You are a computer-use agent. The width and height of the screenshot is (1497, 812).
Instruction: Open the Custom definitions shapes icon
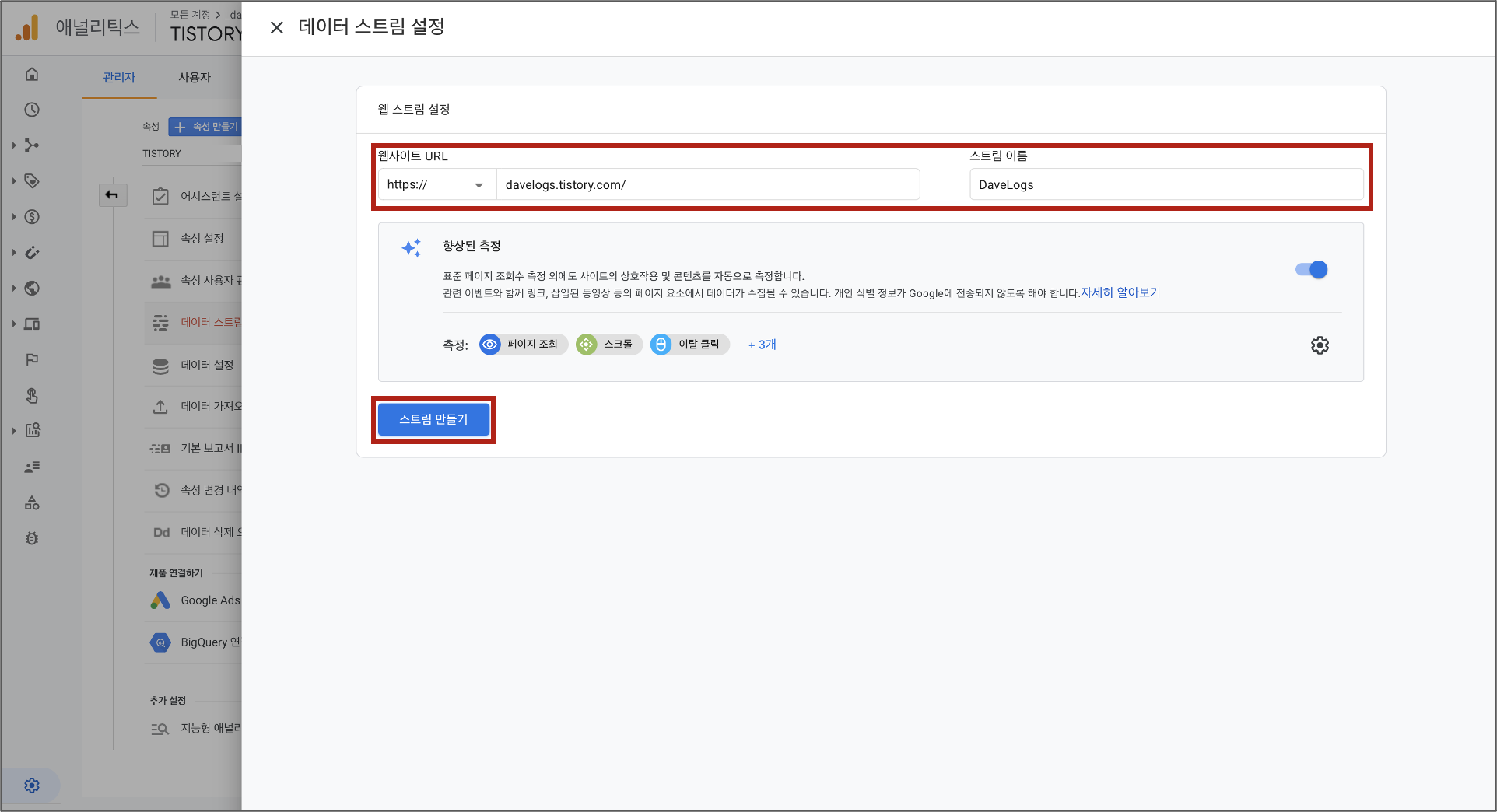click(x=32, y=502)
